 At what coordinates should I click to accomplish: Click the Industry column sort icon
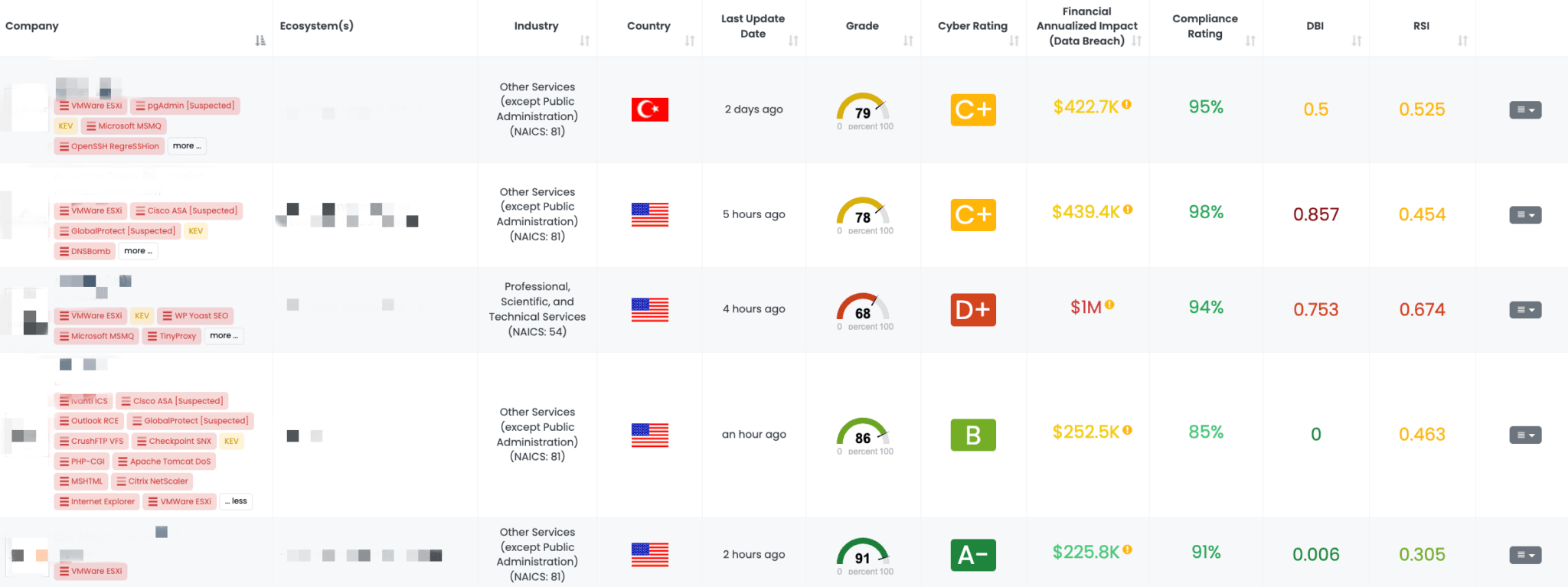[x=585, y=41]
